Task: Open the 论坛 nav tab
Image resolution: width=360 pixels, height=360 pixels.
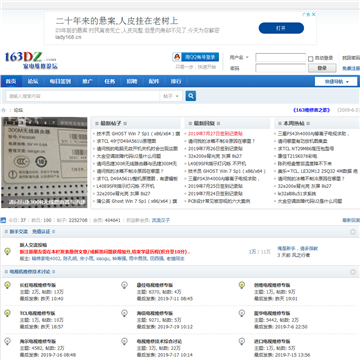Action: tap(33, 82)
